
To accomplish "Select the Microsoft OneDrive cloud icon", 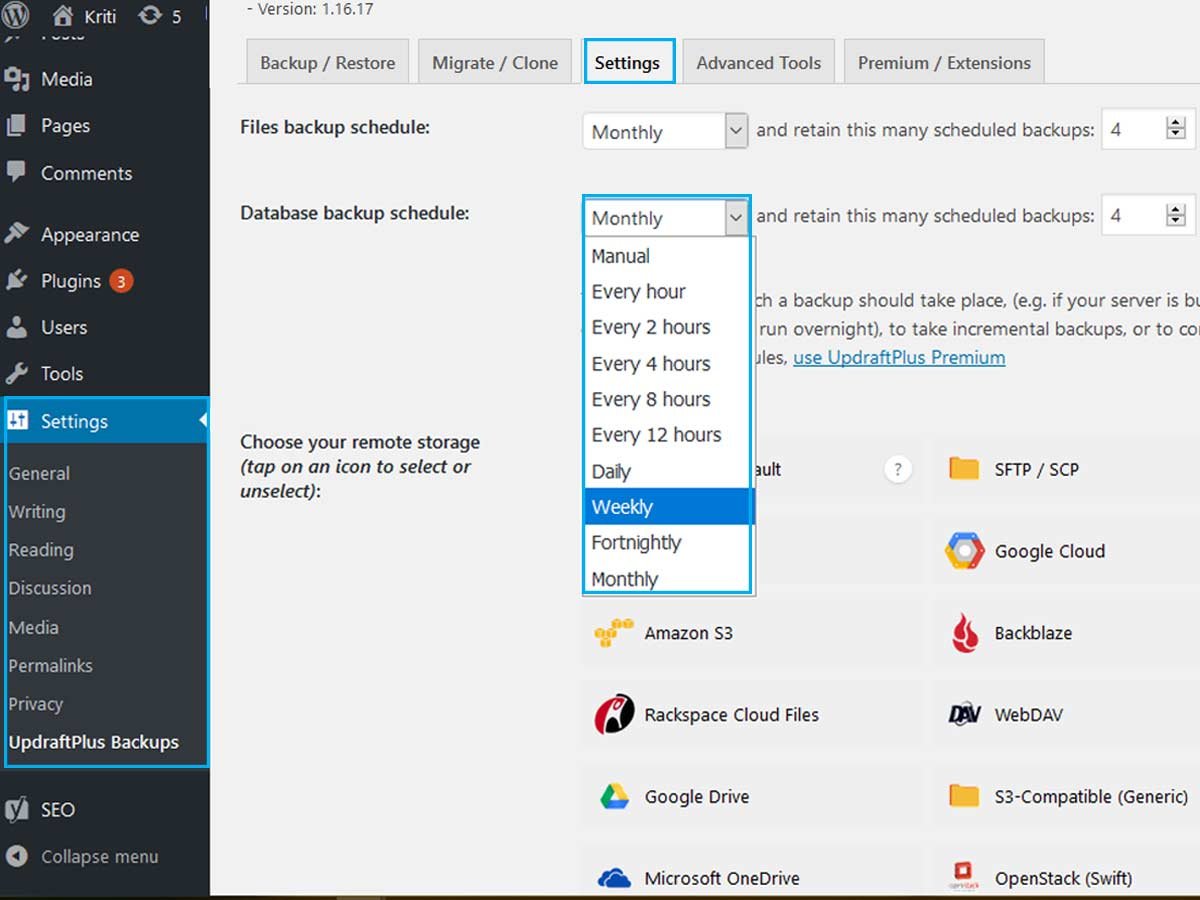I will pyautogui.click(x=614, y=879).
